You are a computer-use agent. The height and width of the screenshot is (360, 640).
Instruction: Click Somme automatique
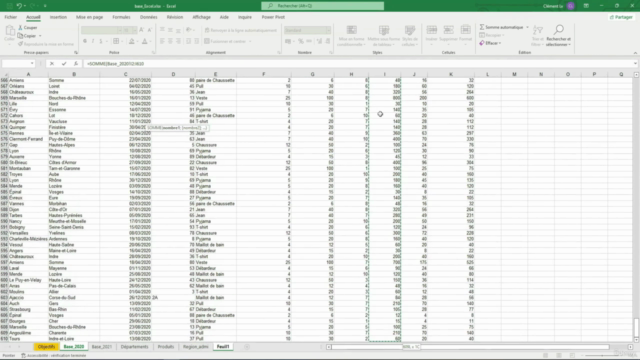(x=501, y=27)
